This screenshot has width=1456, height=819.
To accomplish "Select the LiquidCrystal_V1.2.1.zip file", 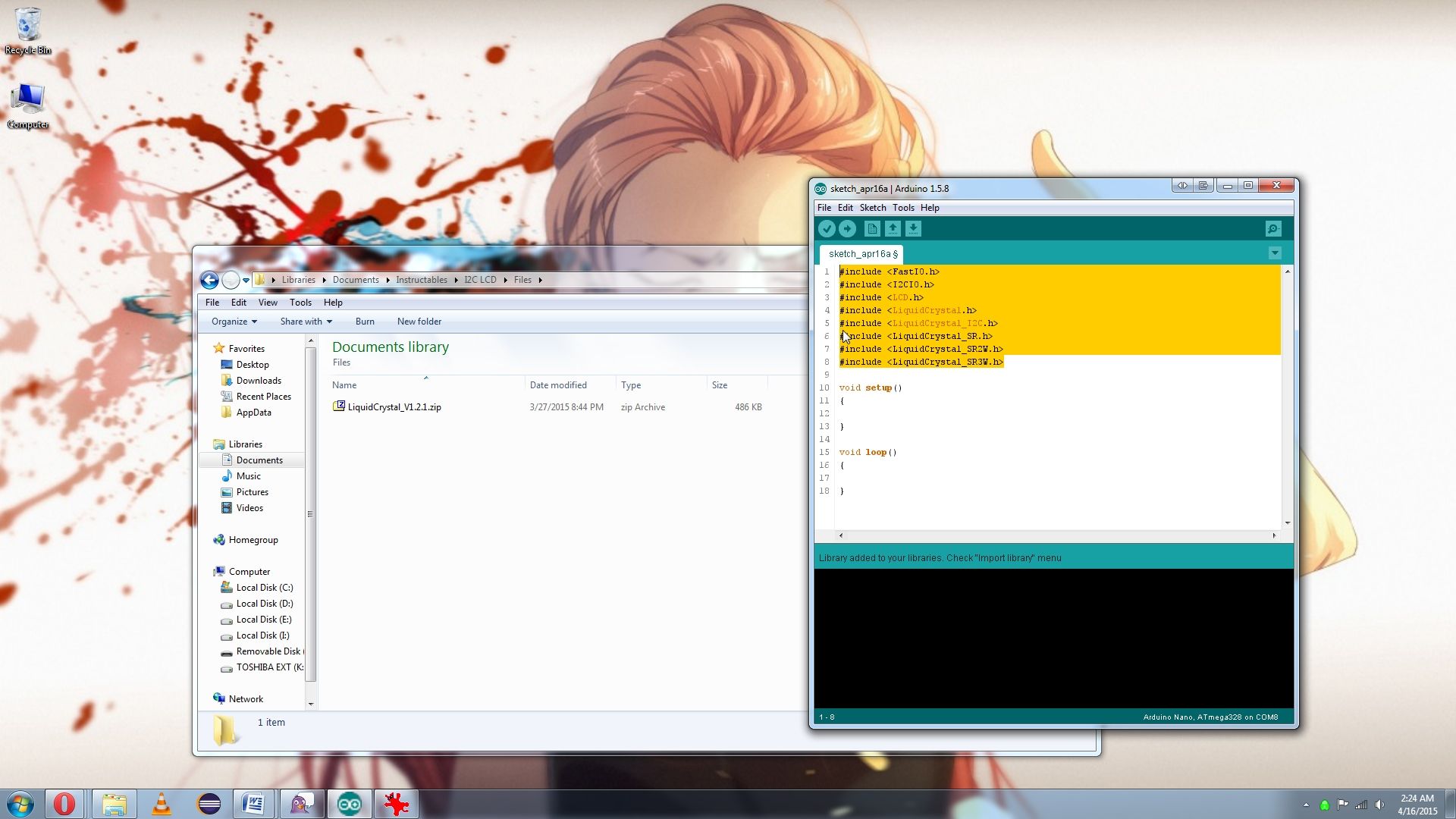I will (394, 407).
